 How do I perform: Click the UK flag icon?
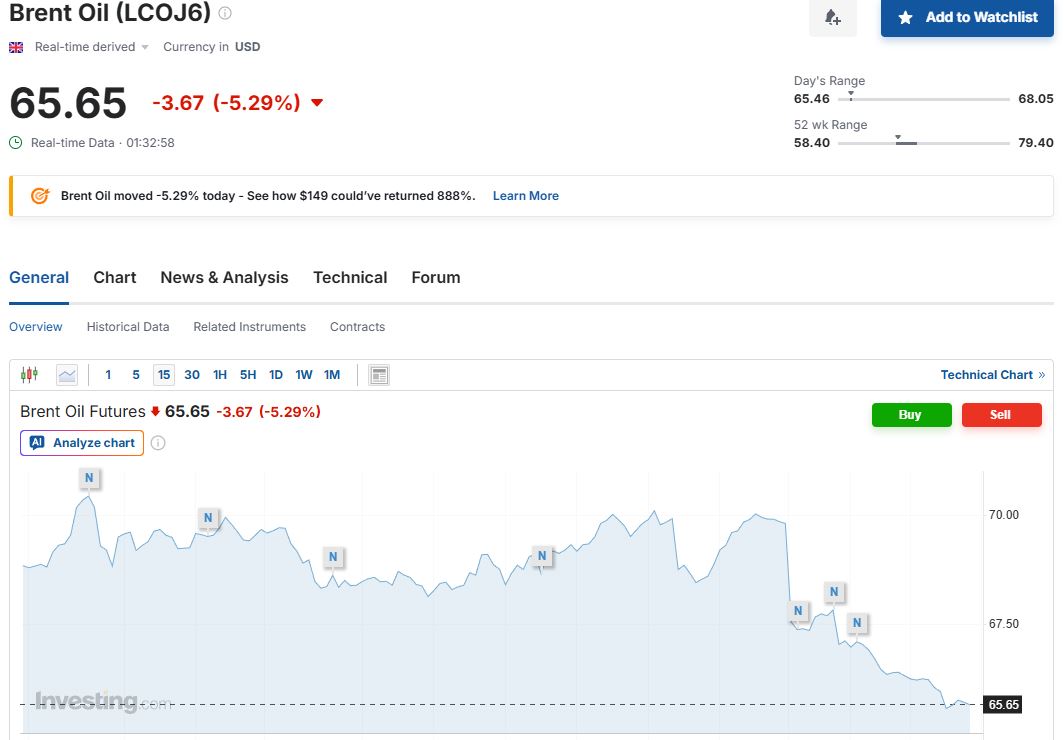16,47
